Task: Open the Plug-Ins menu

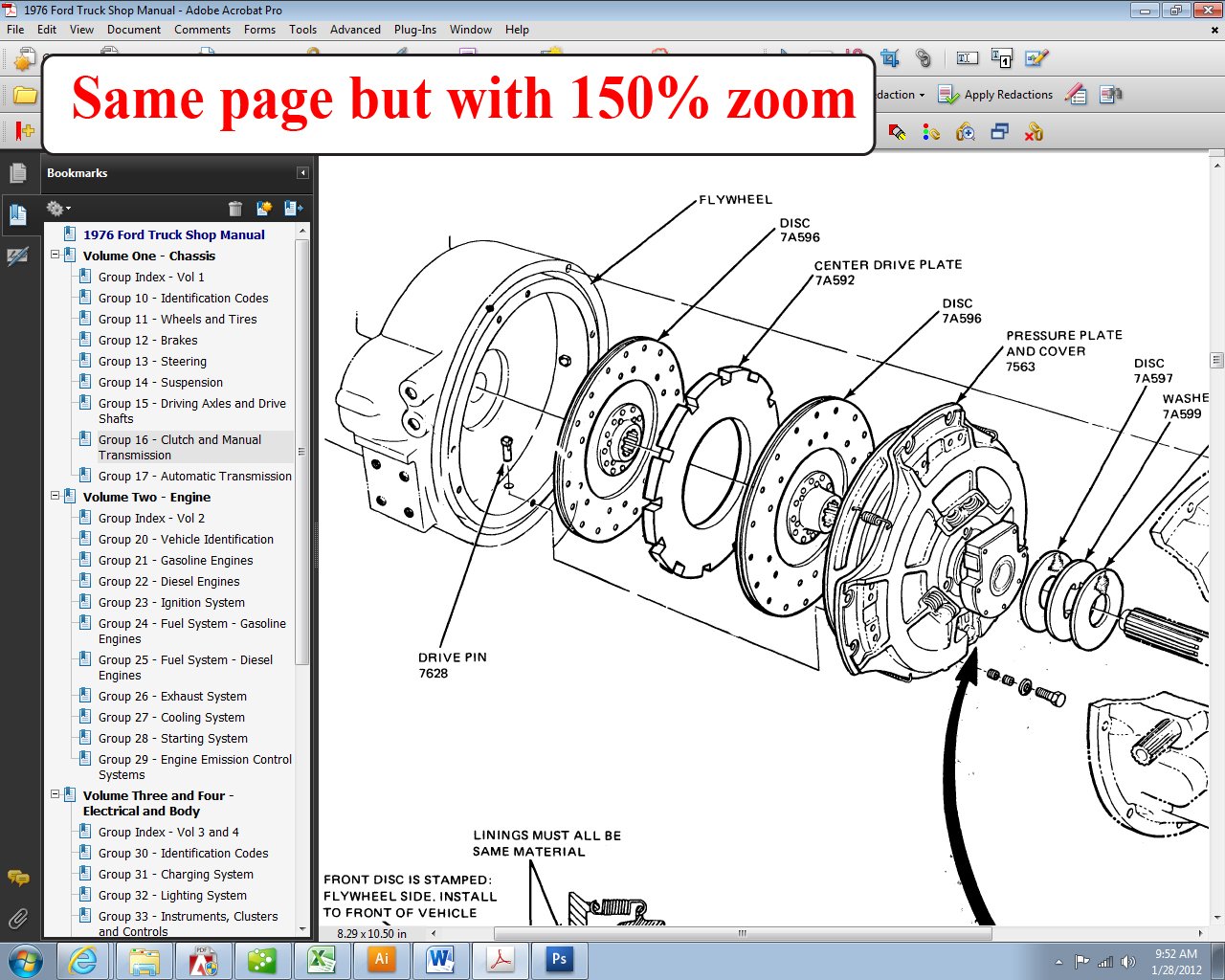Action: [414, 30]
